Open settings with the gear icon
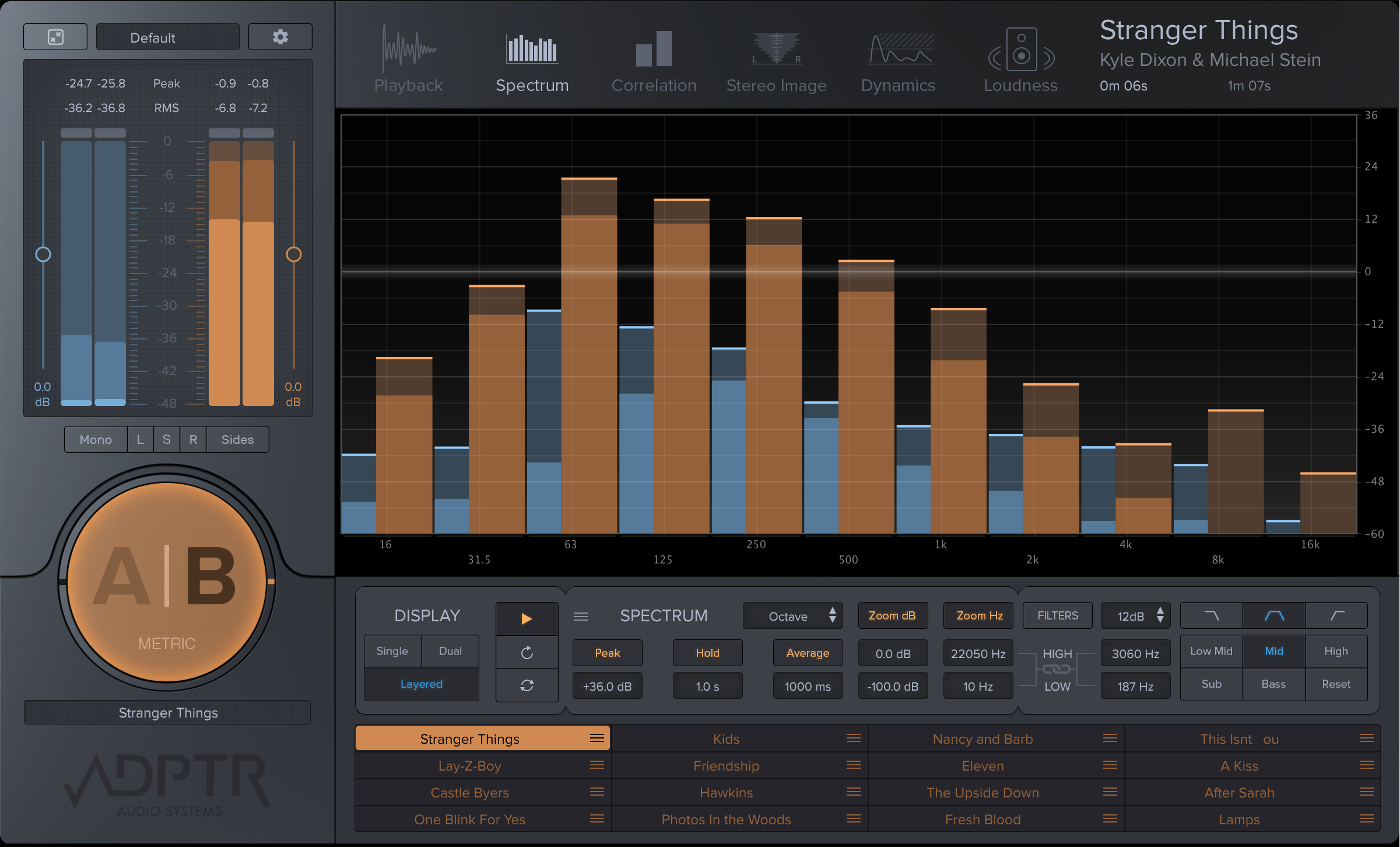 280,37
